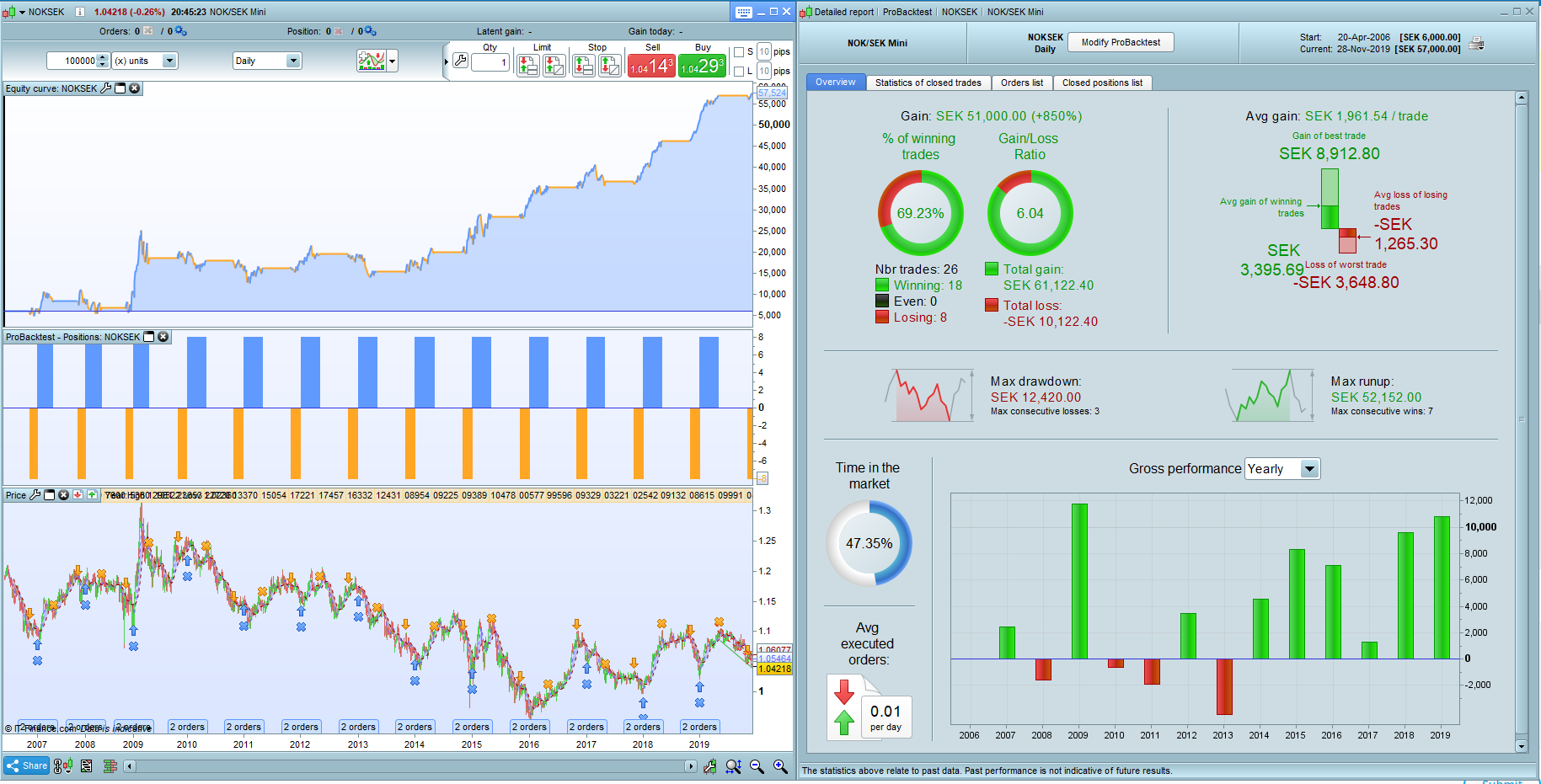Open the indicators and trading systems icon
This screenshot has width=1541, height=784.
click(x=372, y=61)
